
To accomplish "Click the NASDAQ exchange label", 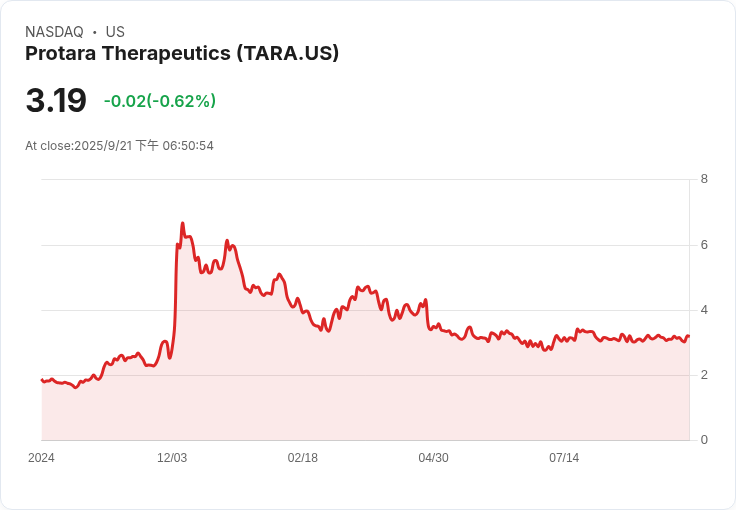I will coord(54,32).
